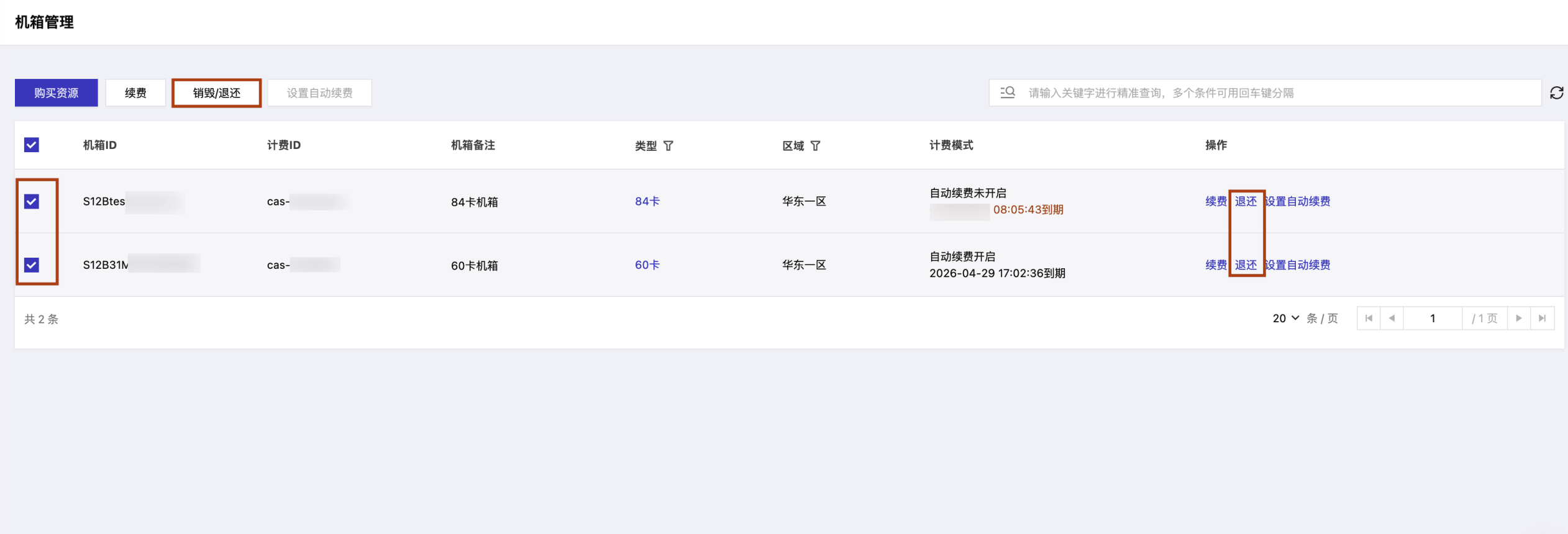Click 设置自动续费 link in 84卡机箱 row
Viewport: 1568px width, 534px height.
[1298, 201]
